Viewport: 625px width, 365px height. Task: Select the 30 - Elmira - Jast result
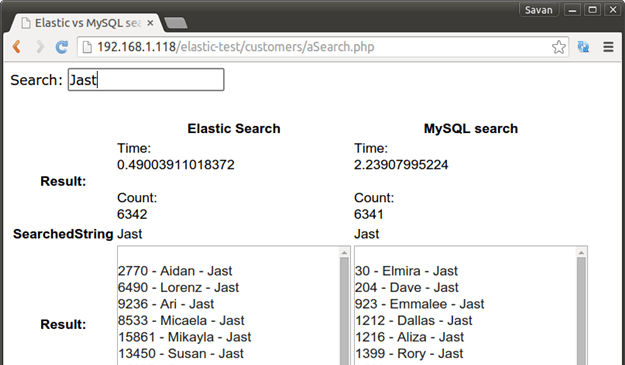coord(406,271)
